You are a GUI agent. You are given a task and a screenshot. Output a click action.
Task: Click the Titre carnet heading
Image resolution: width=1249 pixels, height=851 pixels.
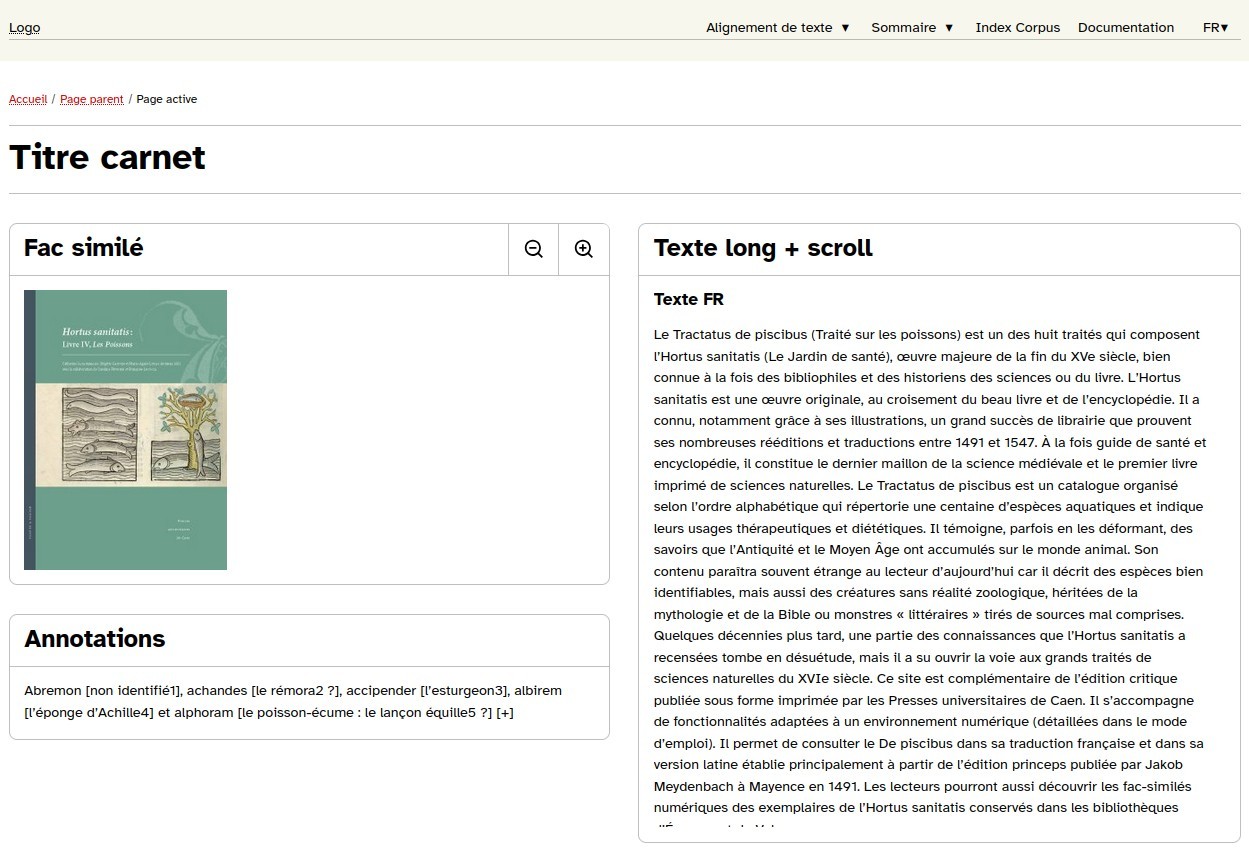[x=108, y=157]
